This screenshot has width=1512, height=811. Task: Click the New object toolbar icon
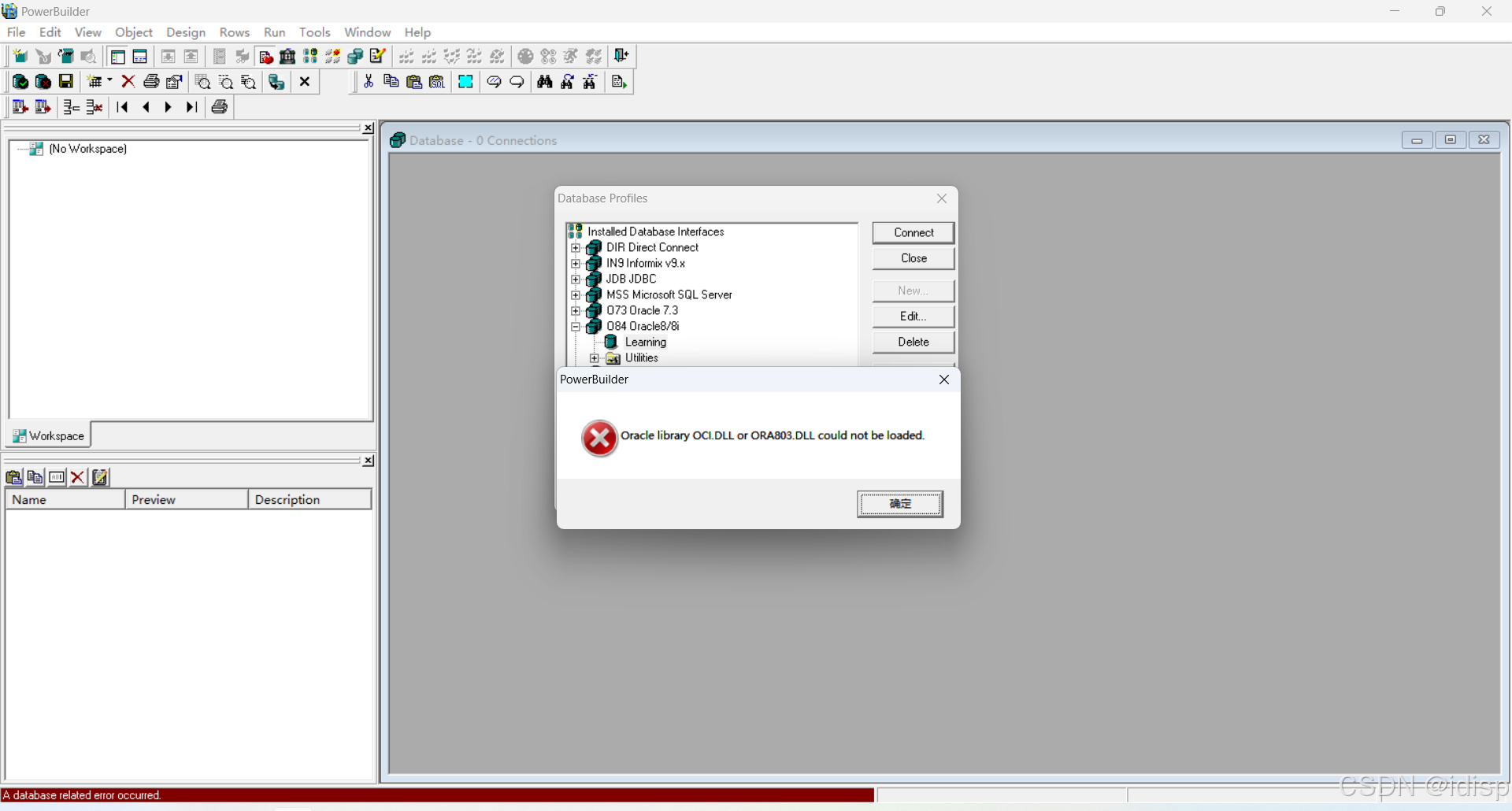point(20,56)
